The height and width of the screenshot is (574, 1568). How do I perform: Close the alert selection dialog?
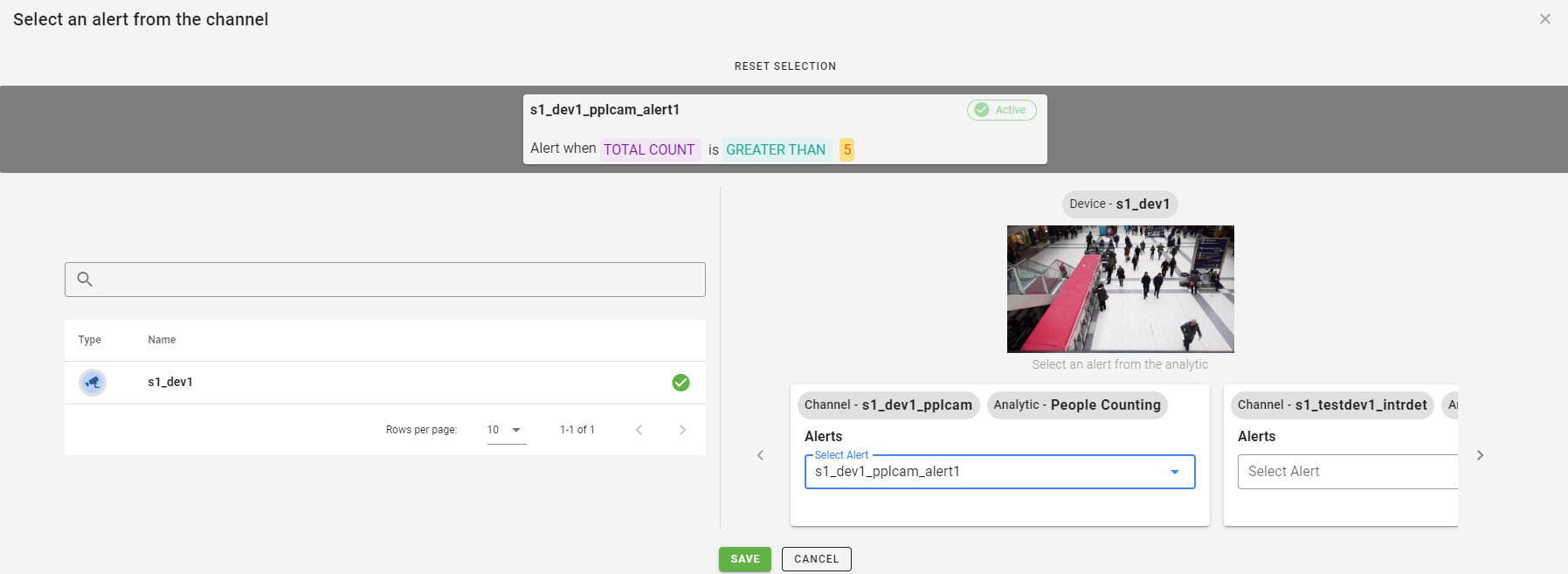point(1544,19)
